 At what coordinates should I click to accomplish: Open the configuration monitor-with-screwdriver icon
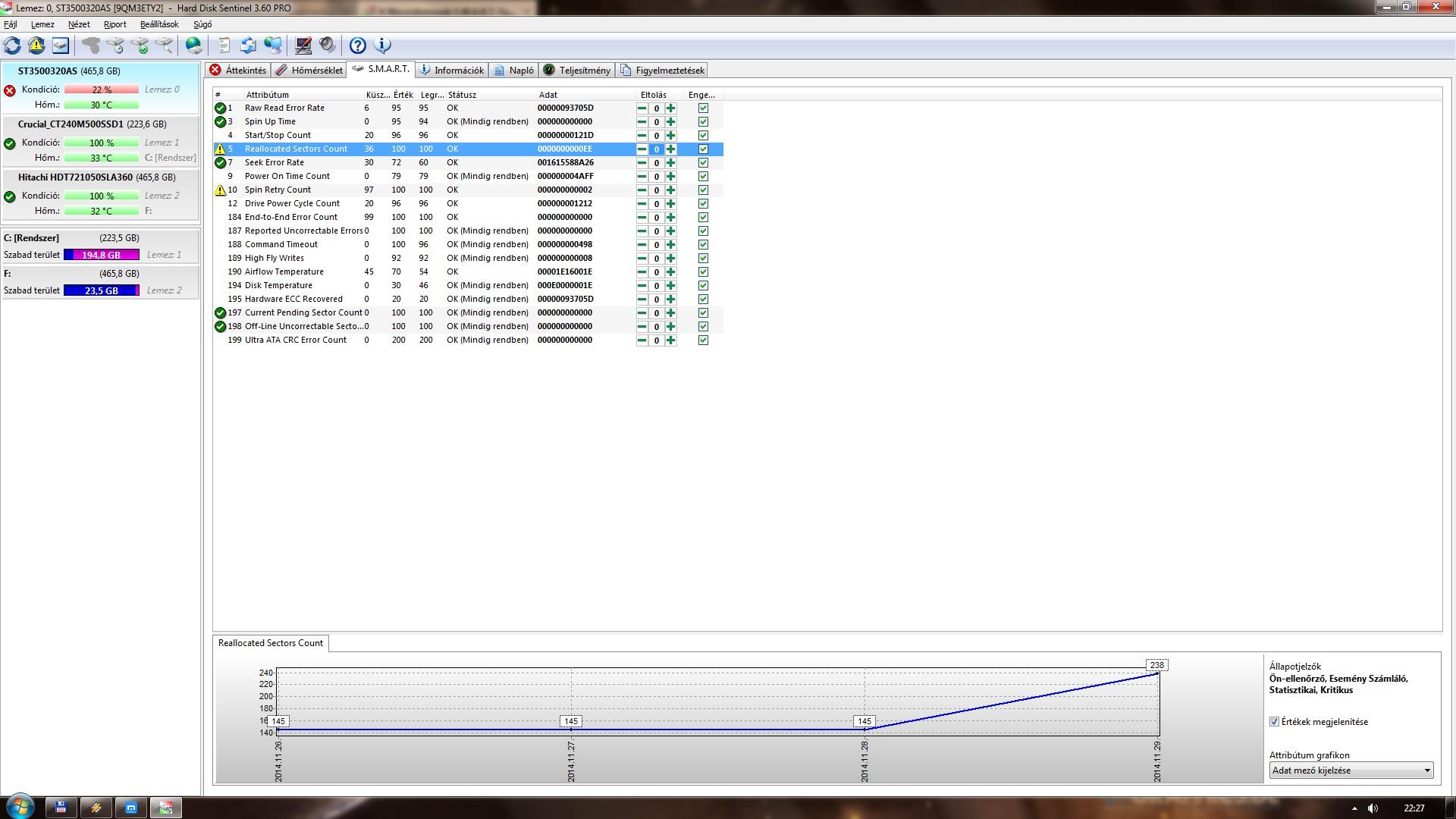tap(303, 45)
